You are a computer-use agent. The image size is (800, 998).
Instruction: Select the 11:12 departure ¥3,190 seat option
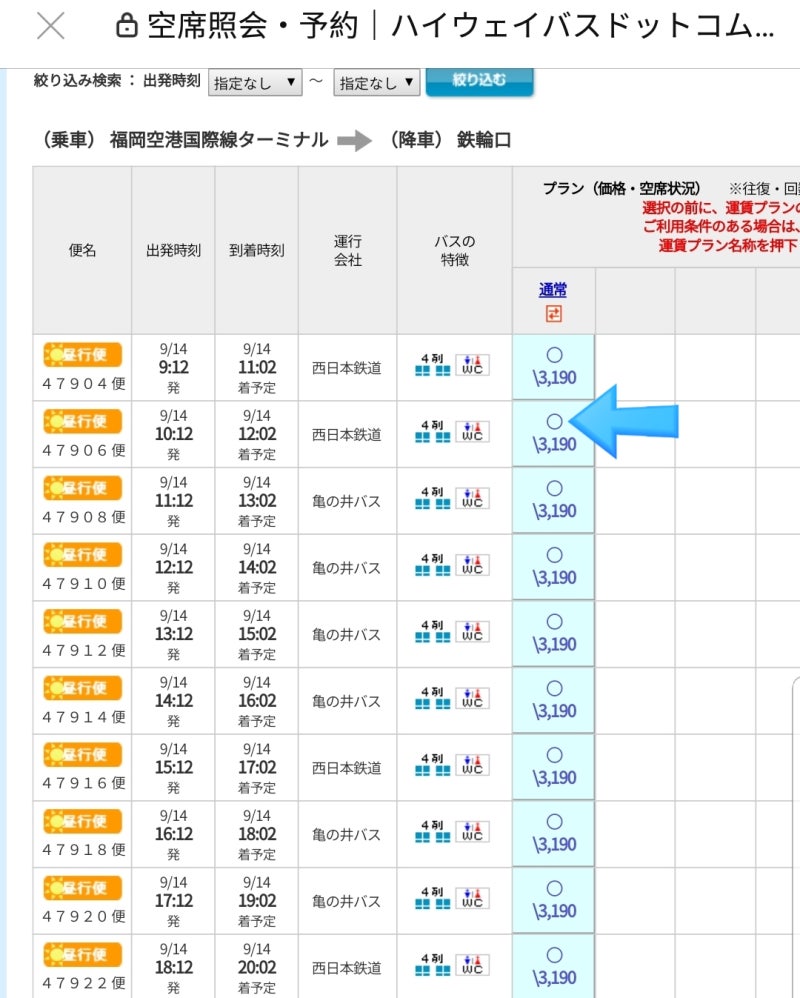pos(554,500)
